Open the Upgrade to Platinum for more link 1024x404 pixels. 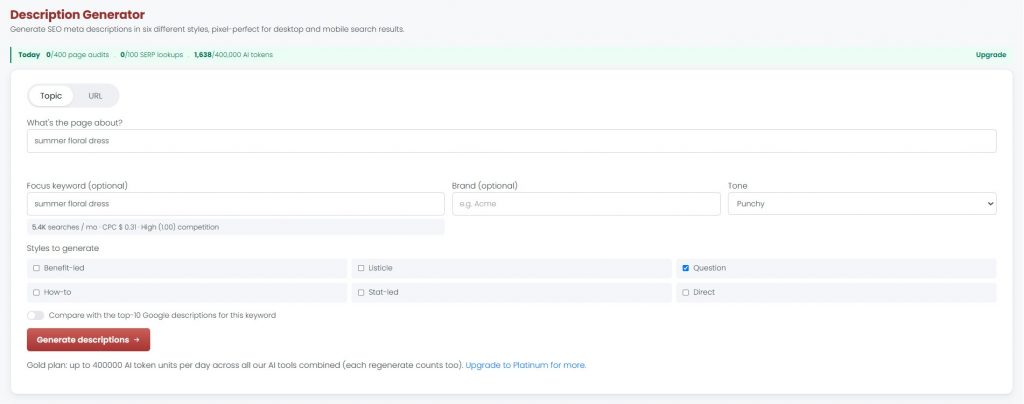tap(526, 365)
